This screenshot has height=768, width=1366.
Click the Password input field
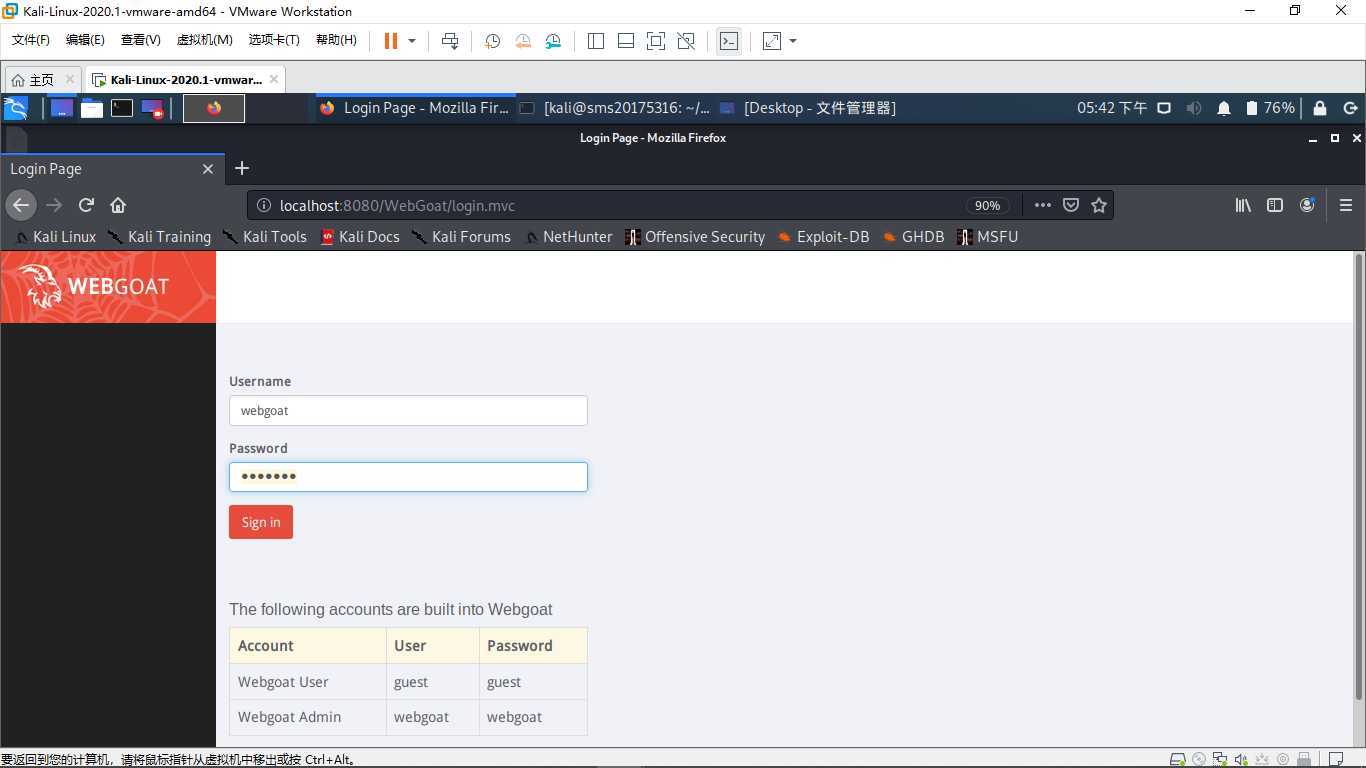click(x=408, y=477)
